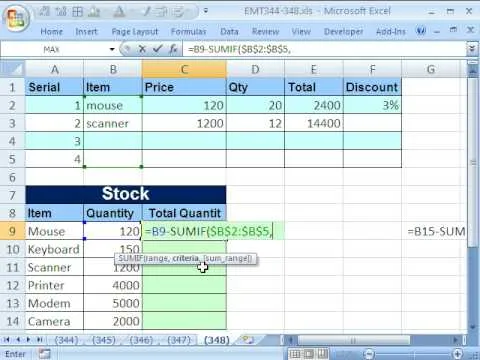Image resolution: width=480 pixels, height=360 pixels.
Task: Open the View ribbon tab
Action: tap(301, 32)
